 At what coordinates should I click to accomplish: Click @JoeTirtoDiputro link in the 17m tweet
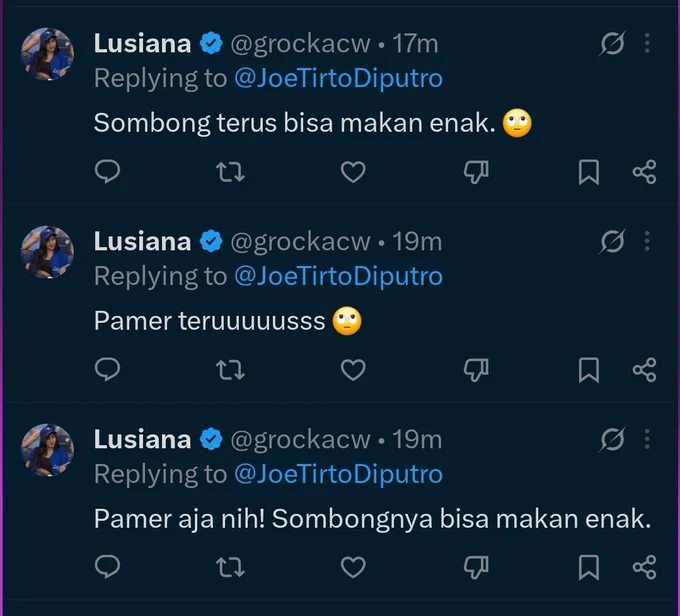coord(338,79)
